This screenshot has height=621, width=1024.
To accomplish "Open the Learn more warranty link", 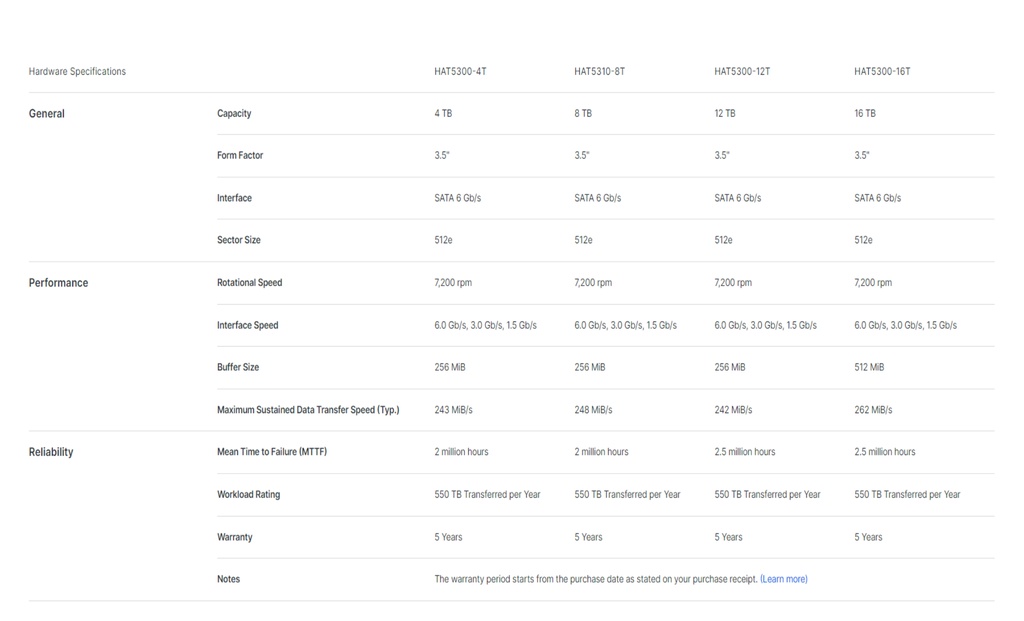I will pyautogui.click(x=784, y=579).
